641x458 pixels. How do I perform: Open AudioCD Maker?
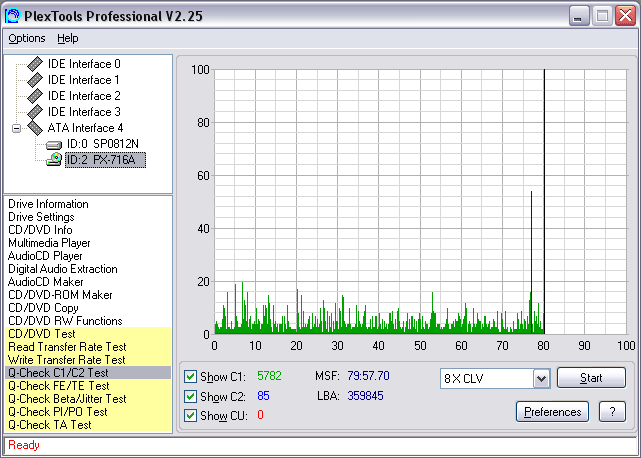tap(45, 282)
